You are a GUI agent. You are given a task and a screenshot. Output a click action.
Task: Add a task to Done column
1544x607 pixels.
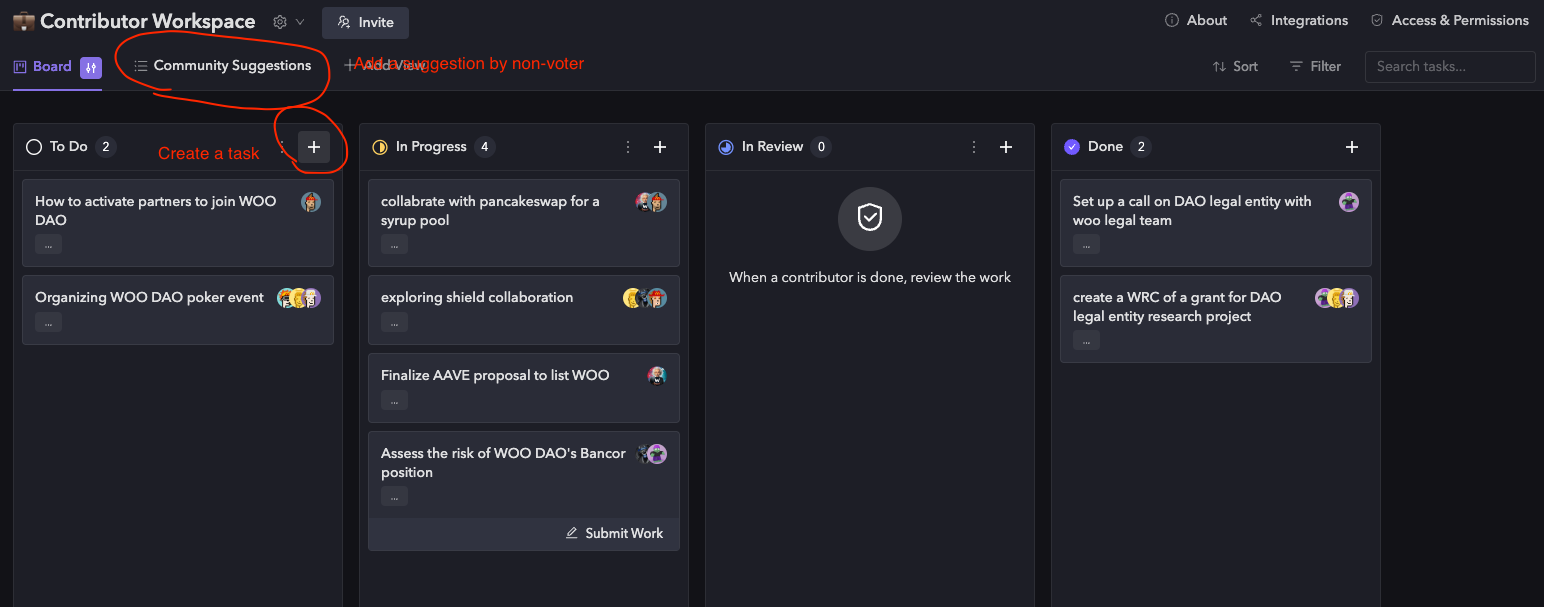tap(1352, 147)
